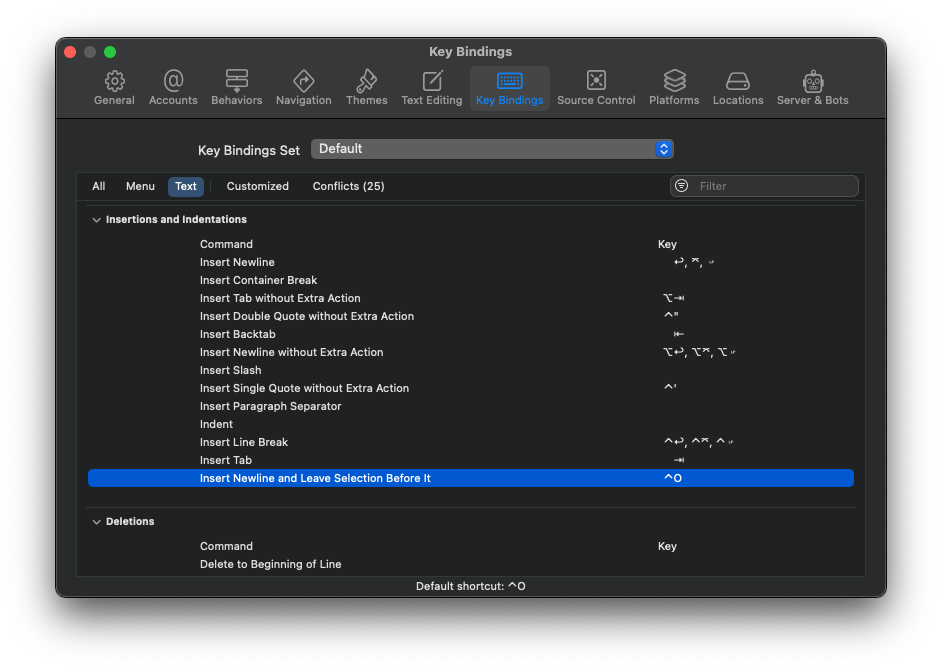Open the Source Control preferences pane

tap(596, 87)
